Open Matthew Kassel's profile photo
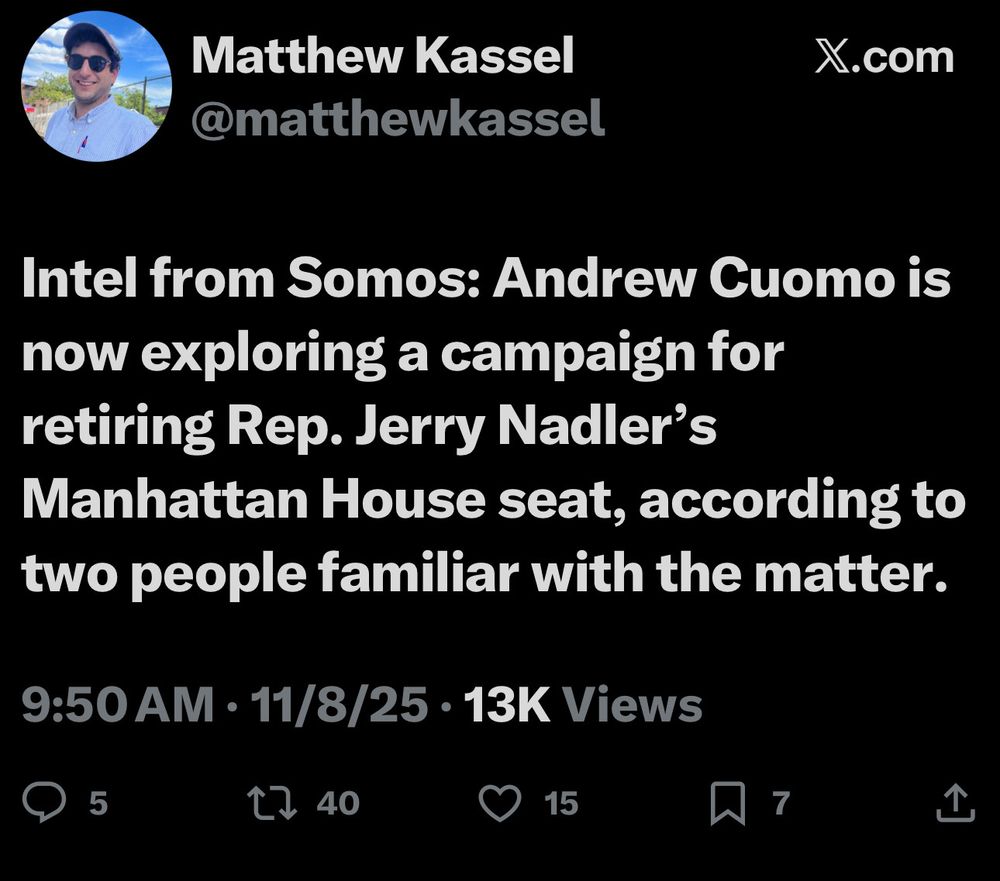This screenshot has height=881, width=1000. [96, 86]
